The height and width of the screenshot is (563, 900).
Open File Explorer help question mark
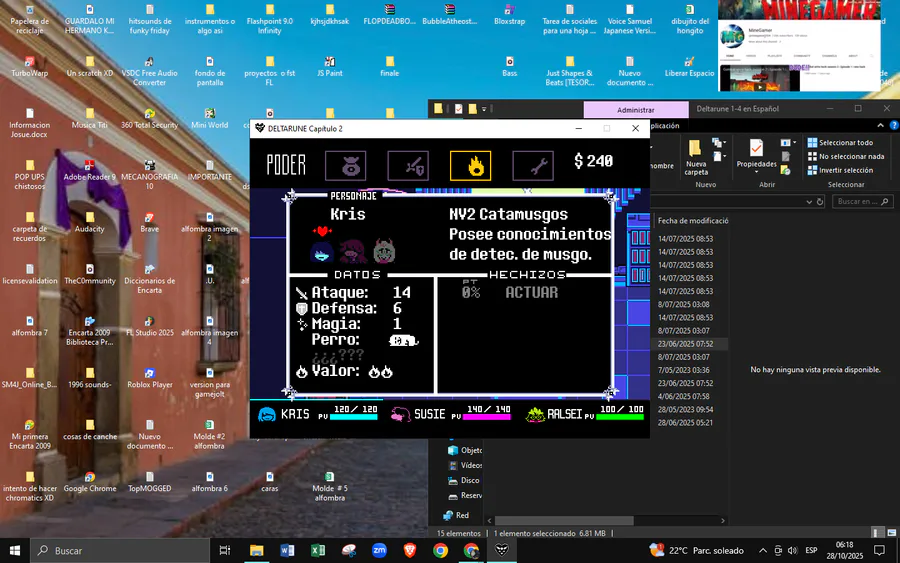894,125
